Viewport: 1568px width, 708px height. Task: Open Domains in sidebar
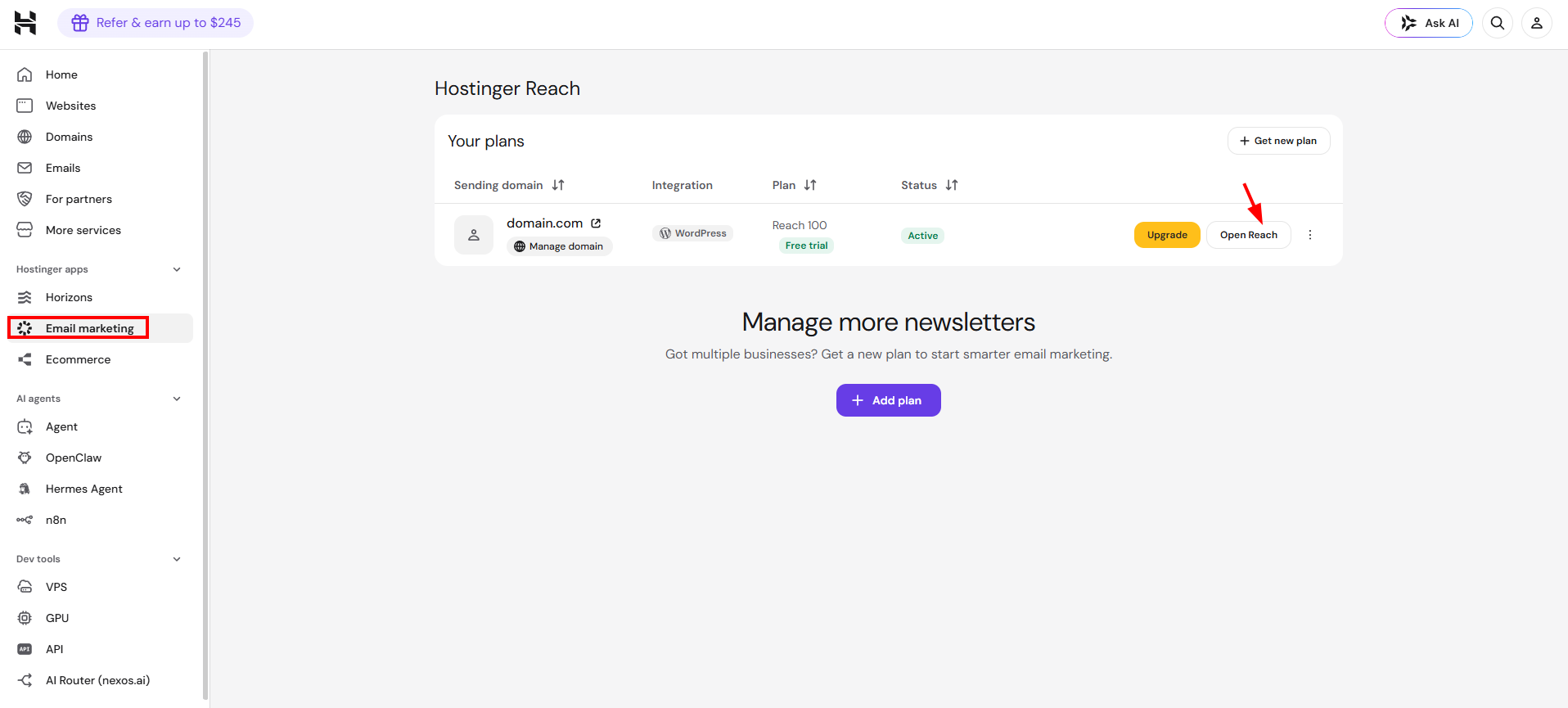(100, 137)
